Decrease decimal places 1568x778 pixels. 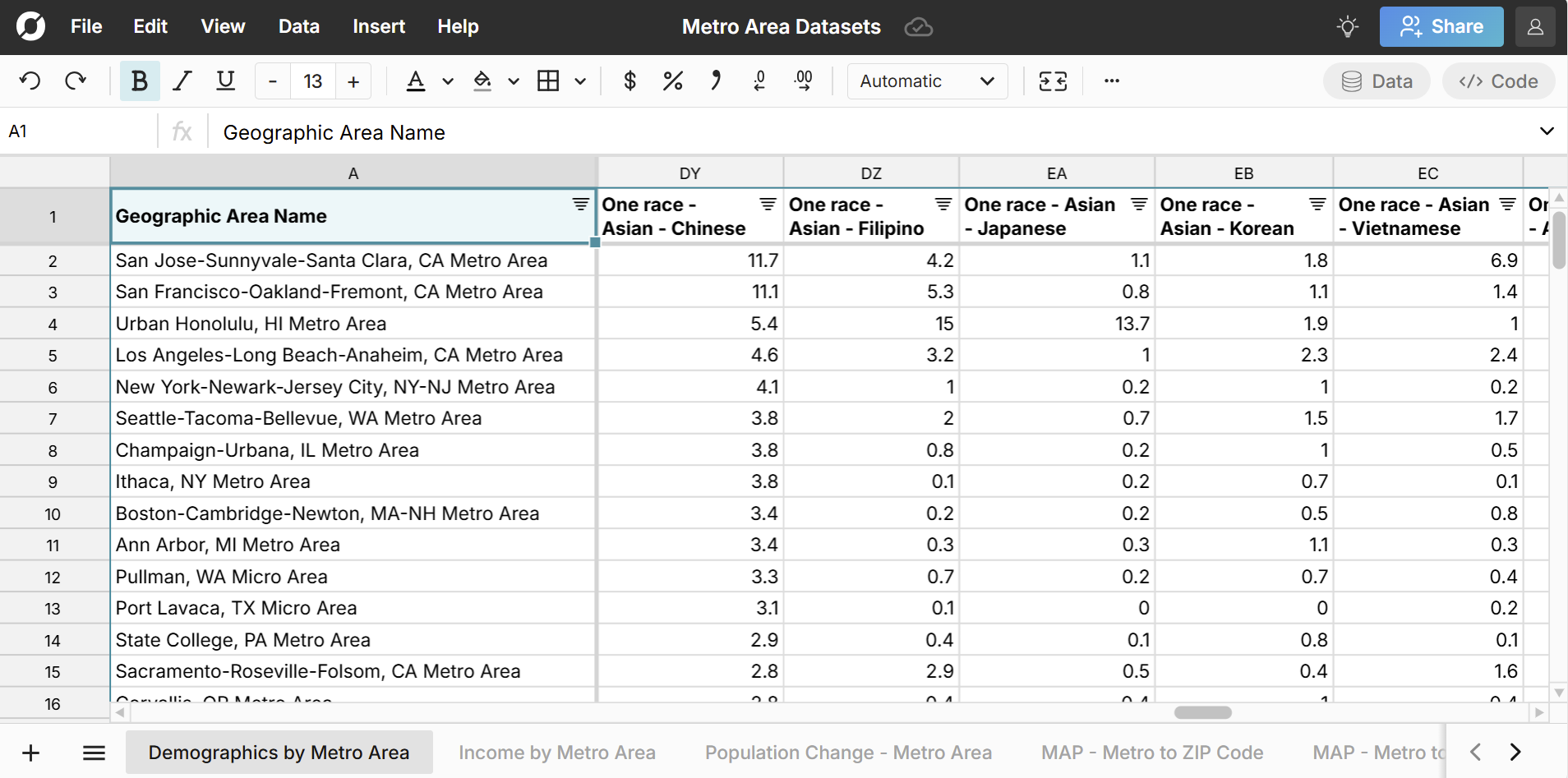[759, 81]
